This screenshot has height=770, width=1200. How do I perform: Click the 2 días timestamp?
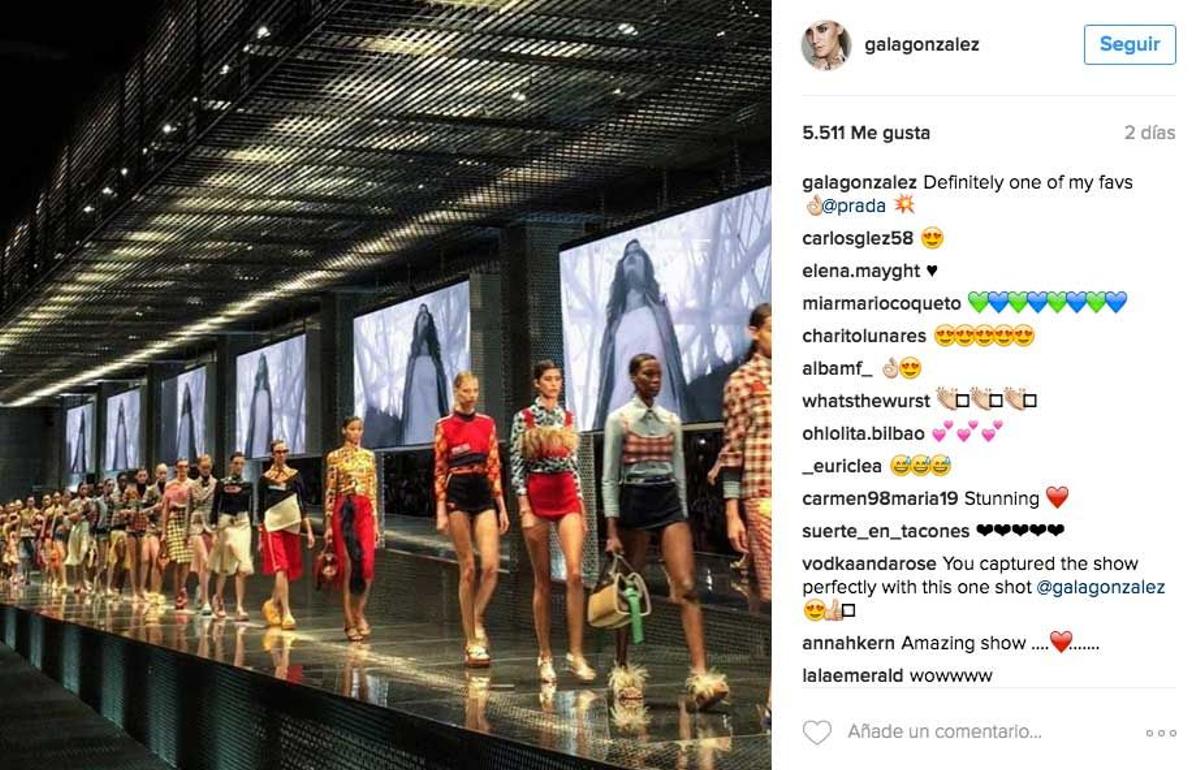pos(1150,133)
